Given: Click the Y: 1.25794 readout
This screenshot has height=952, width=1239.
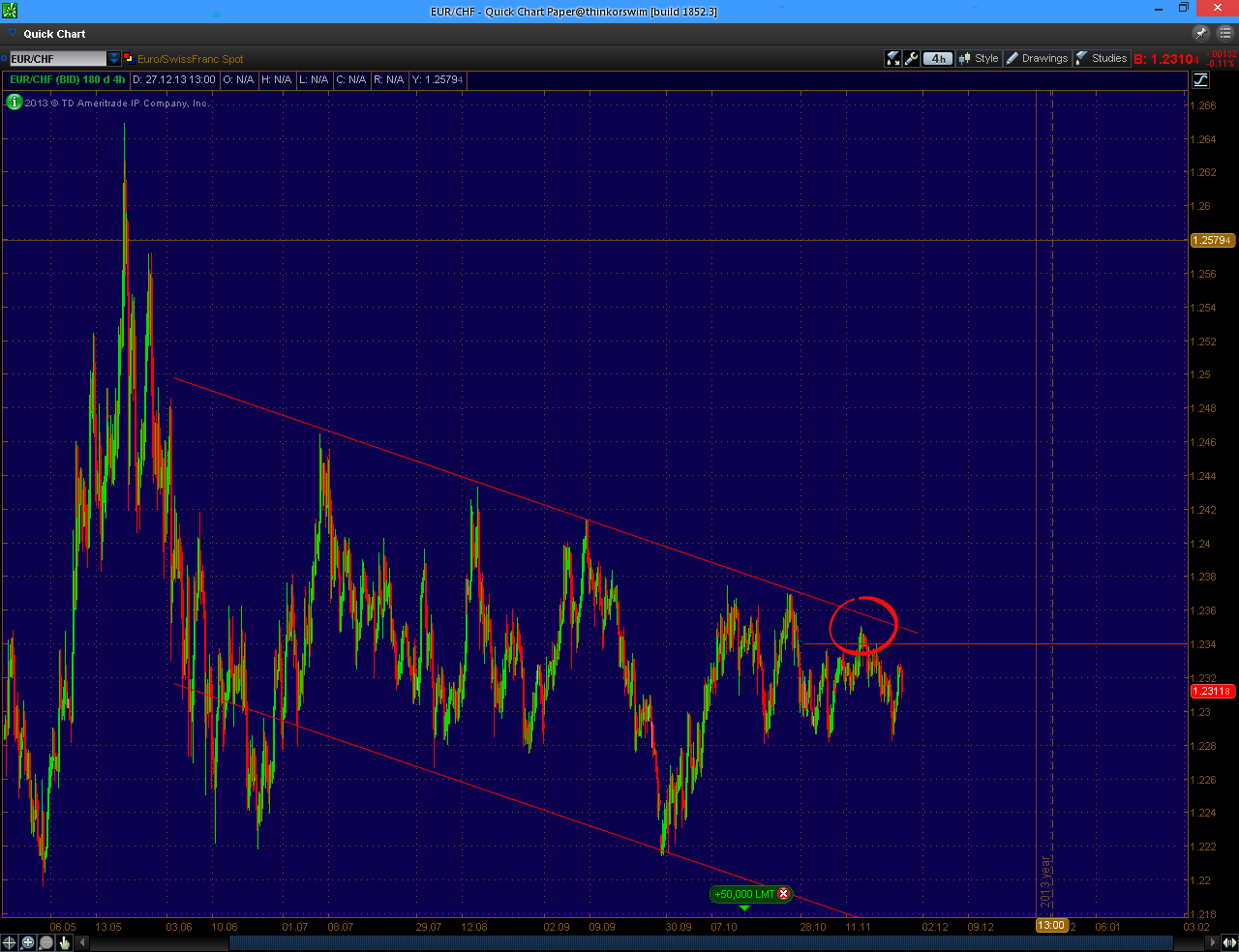Looking at the screenshot, I should tap(438, 79).
